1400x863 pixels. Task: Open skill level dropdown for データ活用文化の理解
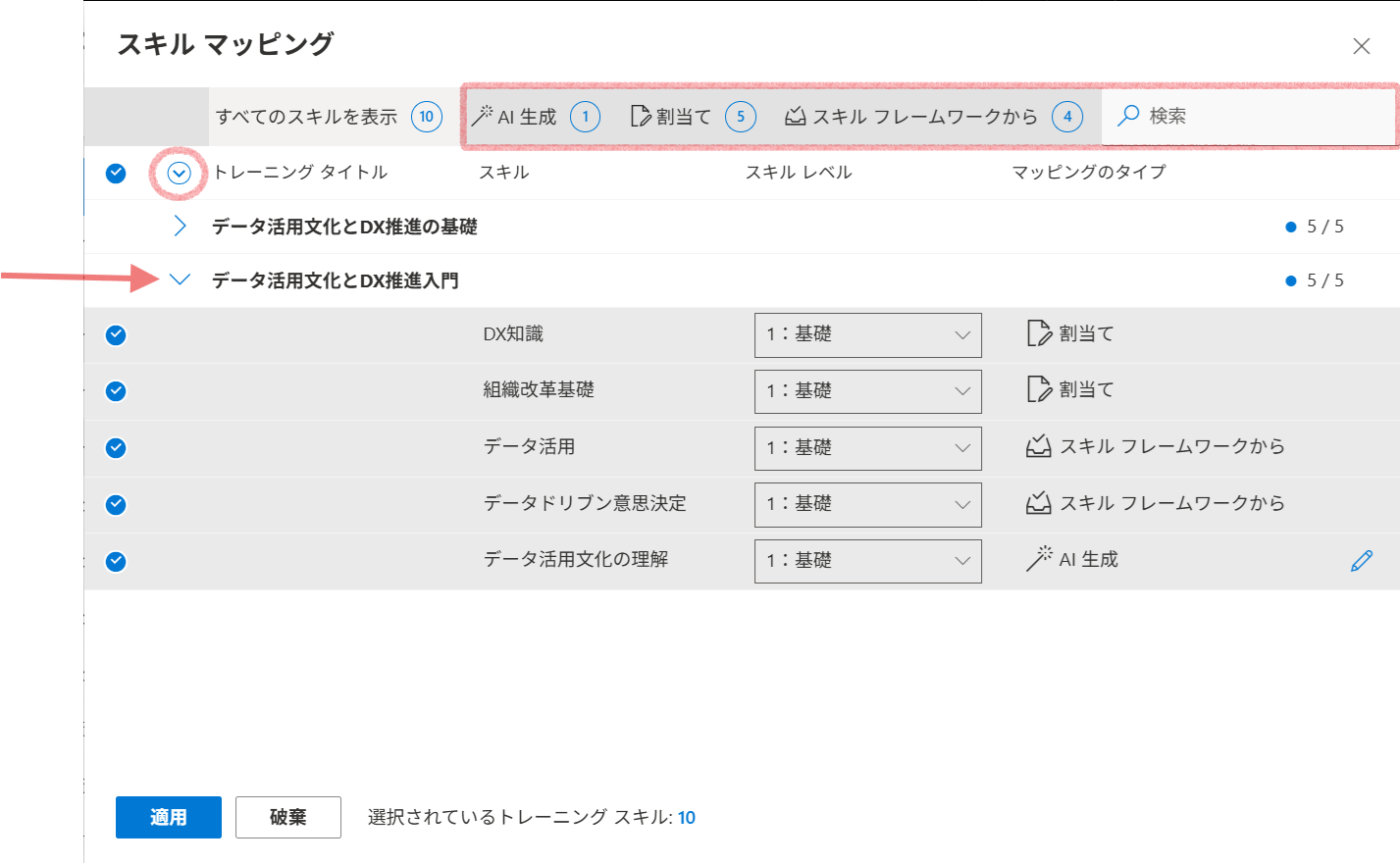(x=868, y=561)
